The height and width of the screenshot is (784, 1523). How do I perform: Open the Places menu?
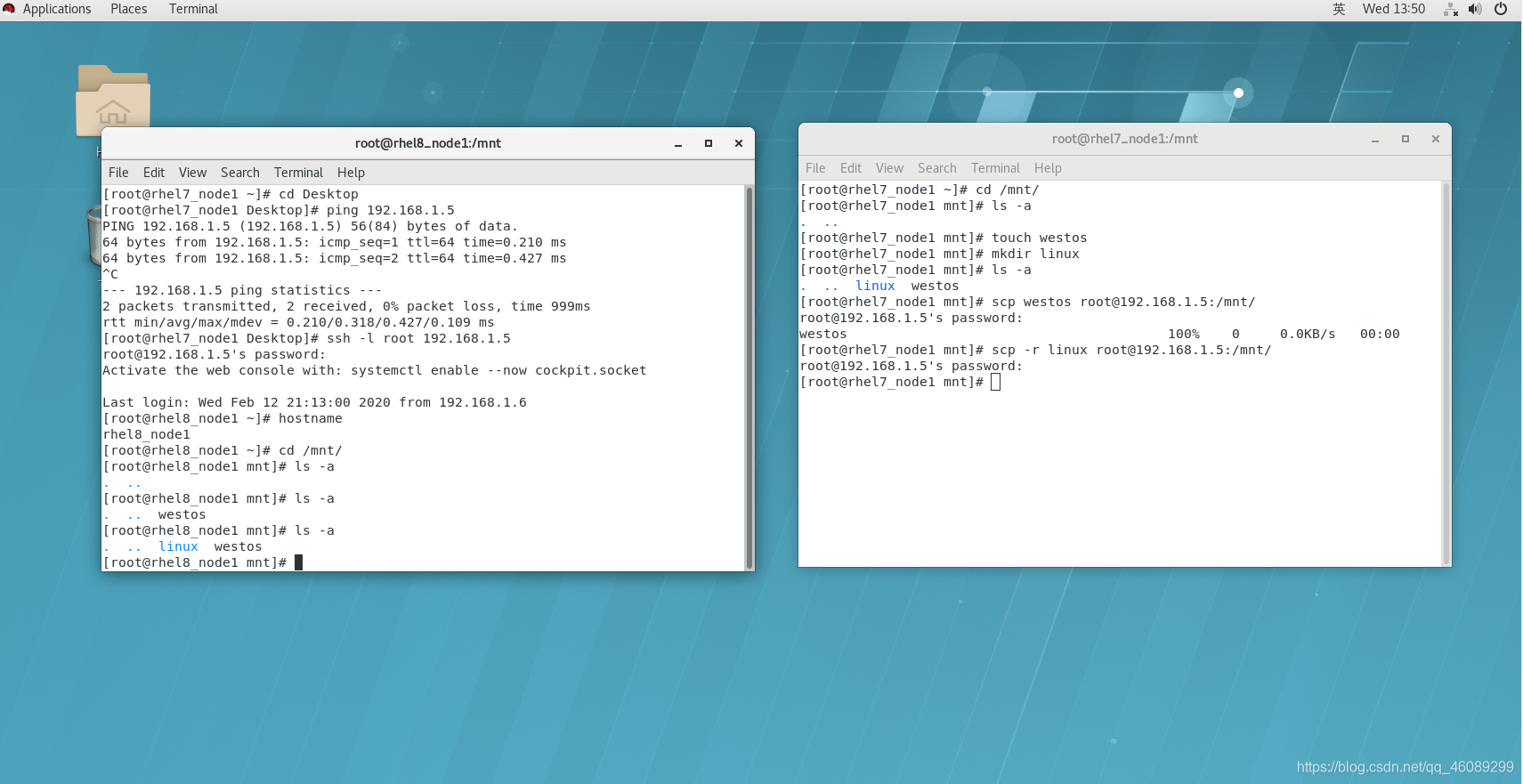[x=129, y=9]
